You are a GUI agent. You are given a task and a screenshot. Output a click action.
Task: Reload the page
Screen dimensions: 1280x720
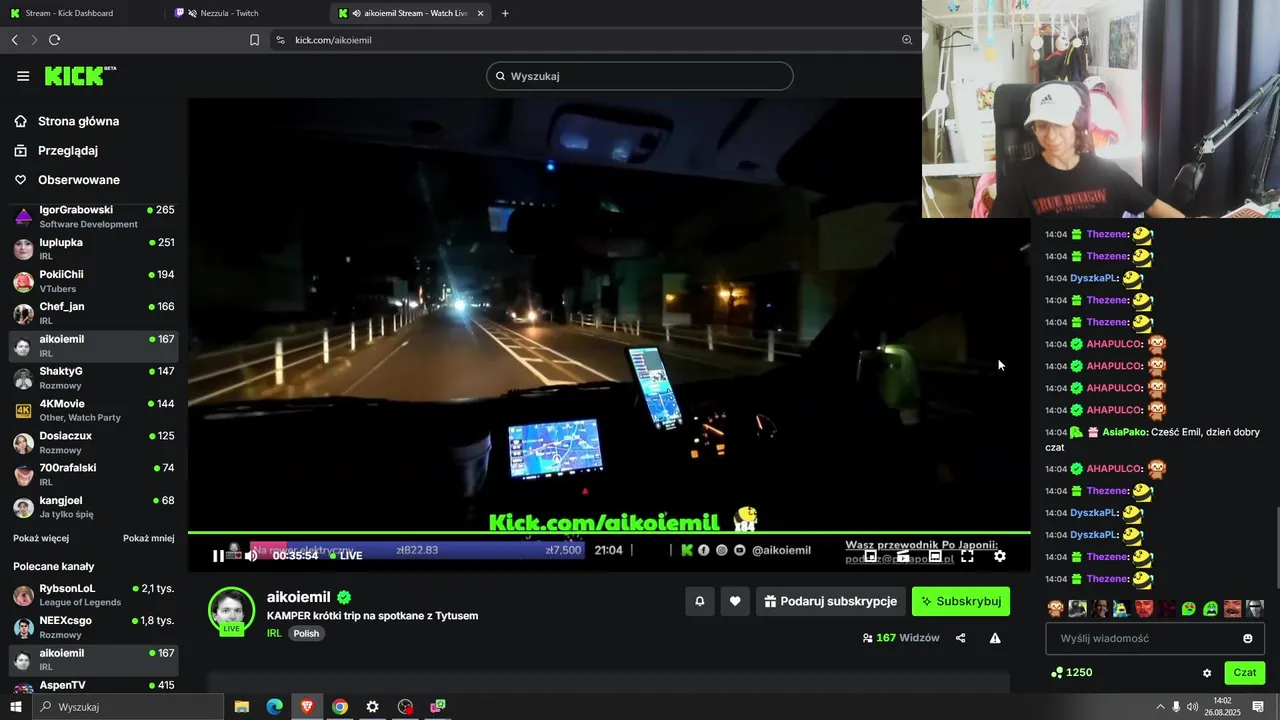(54, 40)
